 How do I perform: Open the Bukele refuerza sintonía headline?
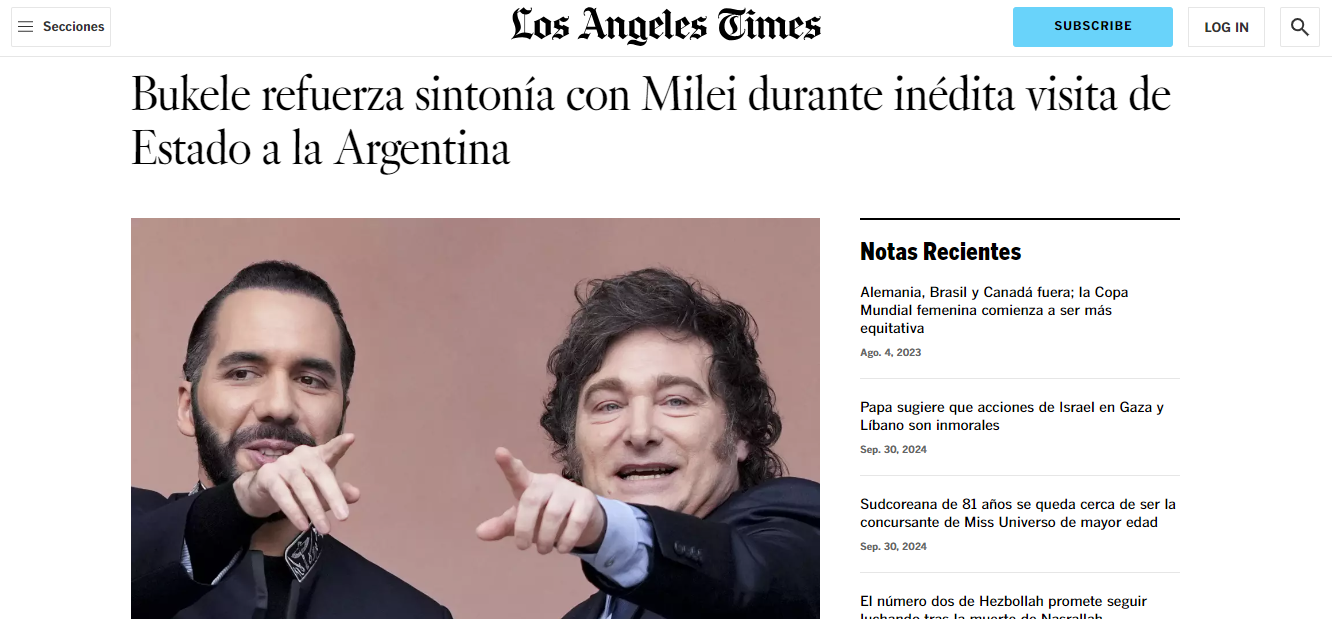[x=651, y=122]
